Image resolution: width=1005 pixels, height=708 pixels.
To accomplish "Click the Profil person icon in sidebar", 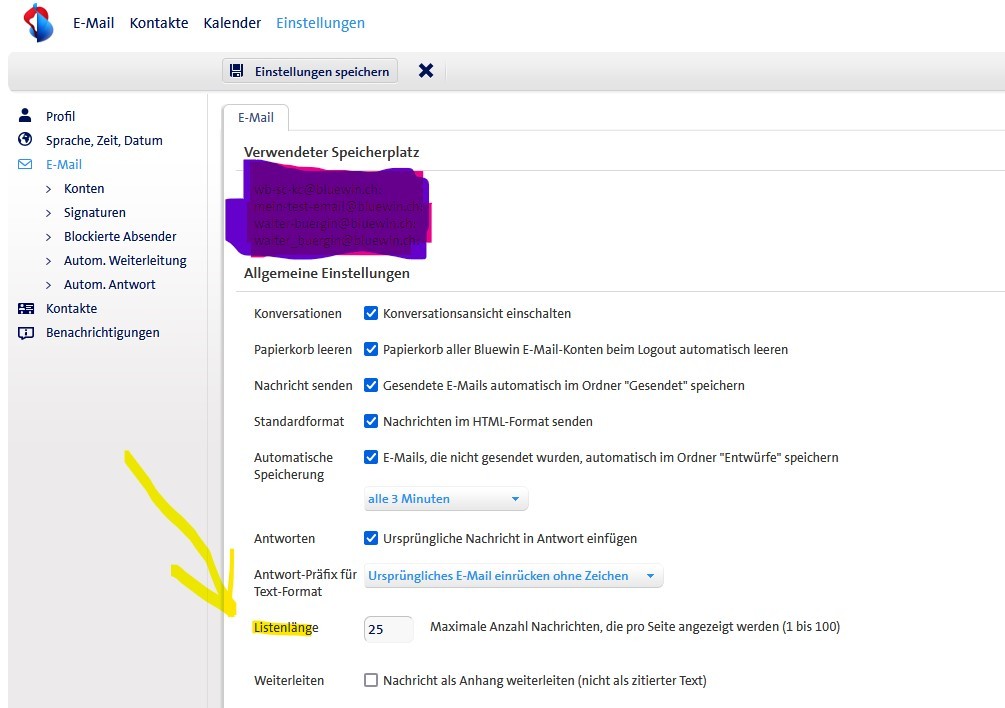I will point(26,116).
